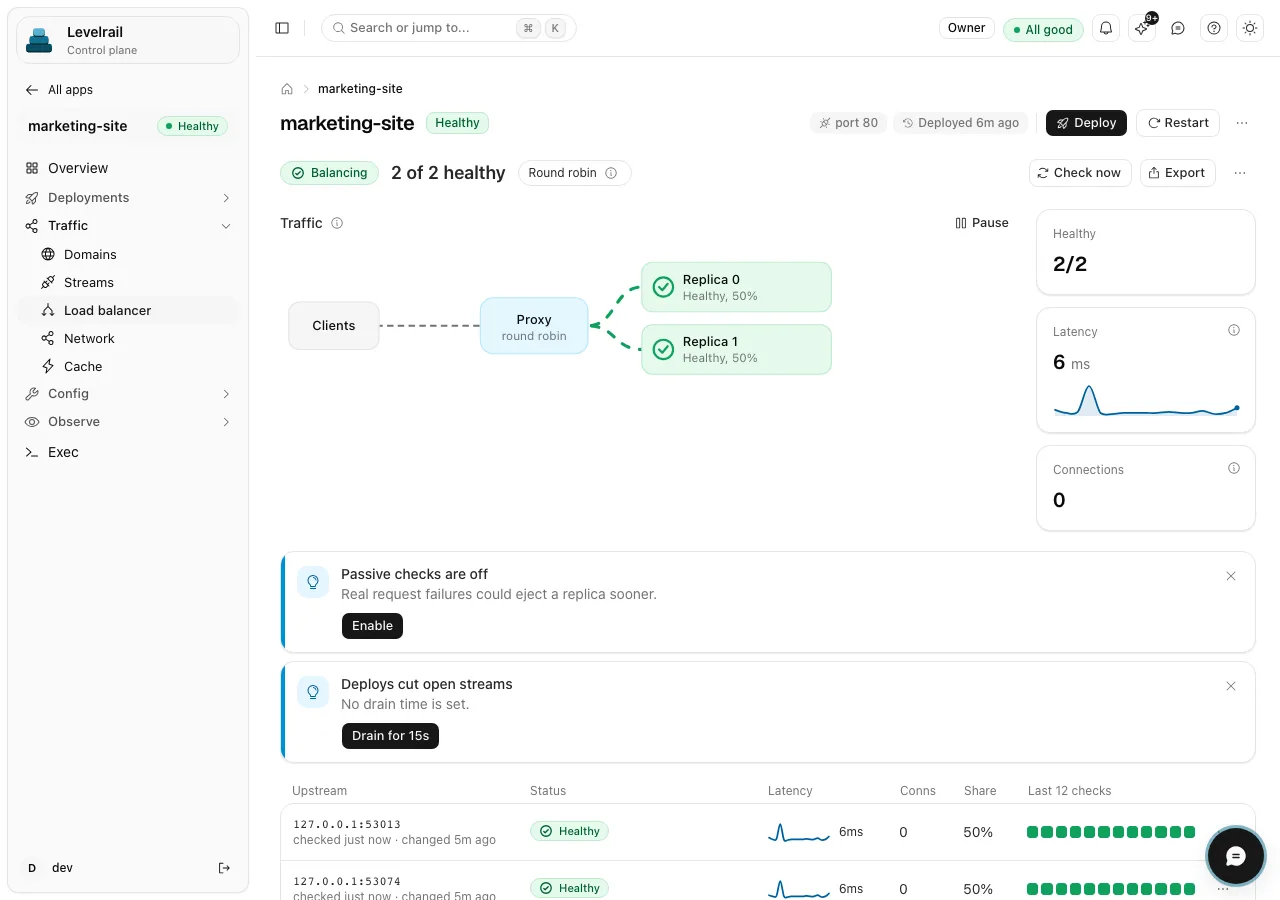
Task: Click the Deploy button
Action: click(x=1086, y=123)
